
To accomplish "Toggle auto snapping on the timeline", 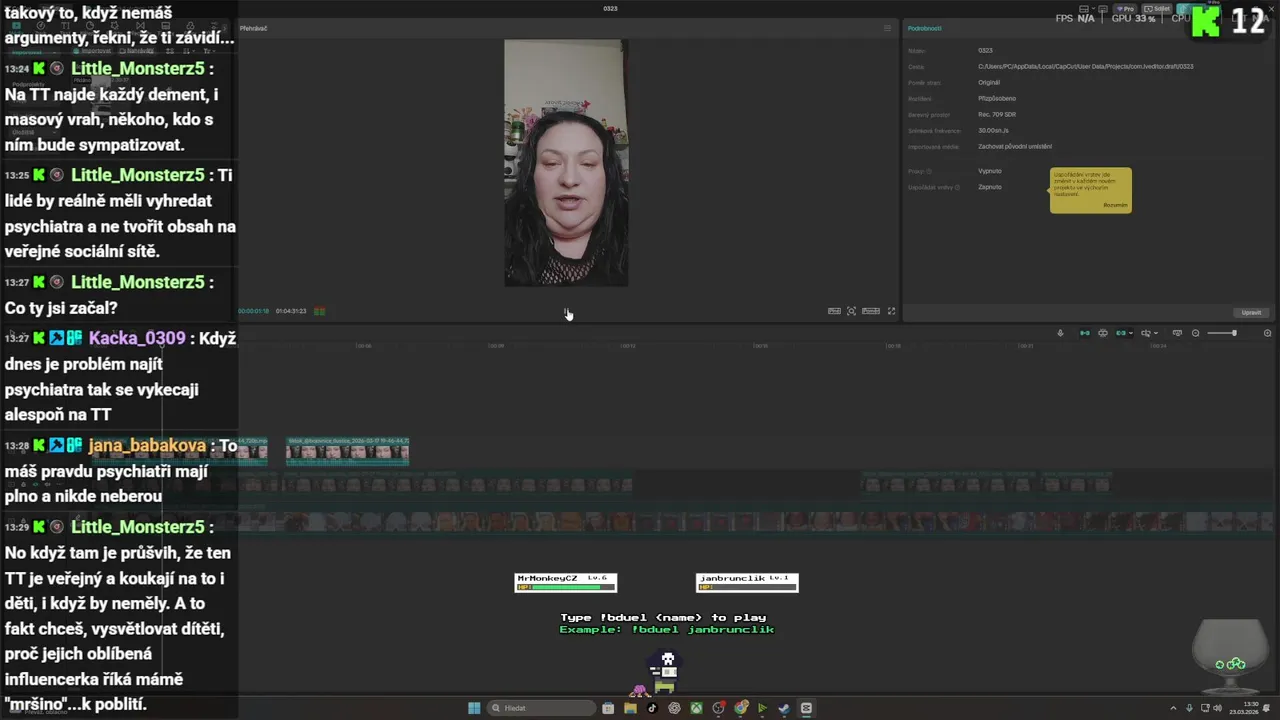I will (1103, 333).
